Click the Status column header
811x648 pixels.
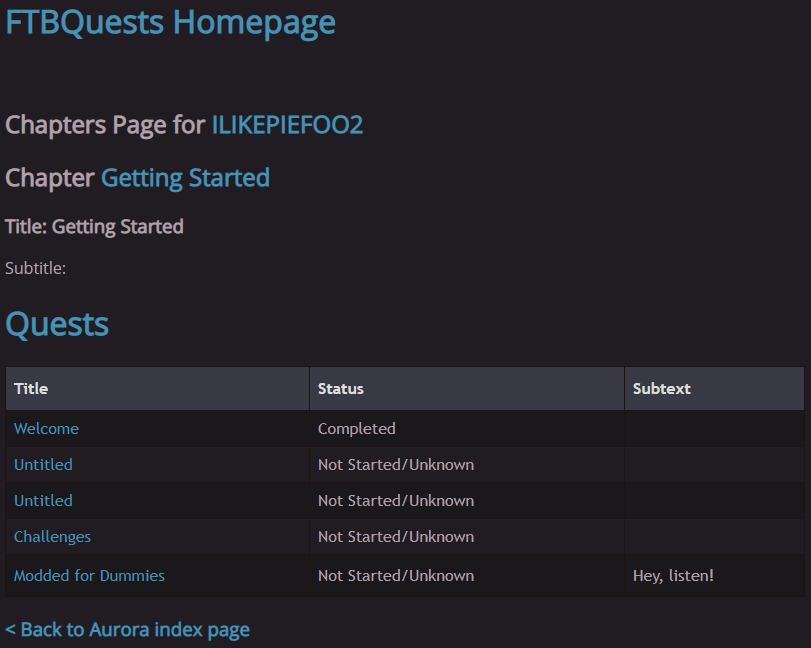point(341,388)
